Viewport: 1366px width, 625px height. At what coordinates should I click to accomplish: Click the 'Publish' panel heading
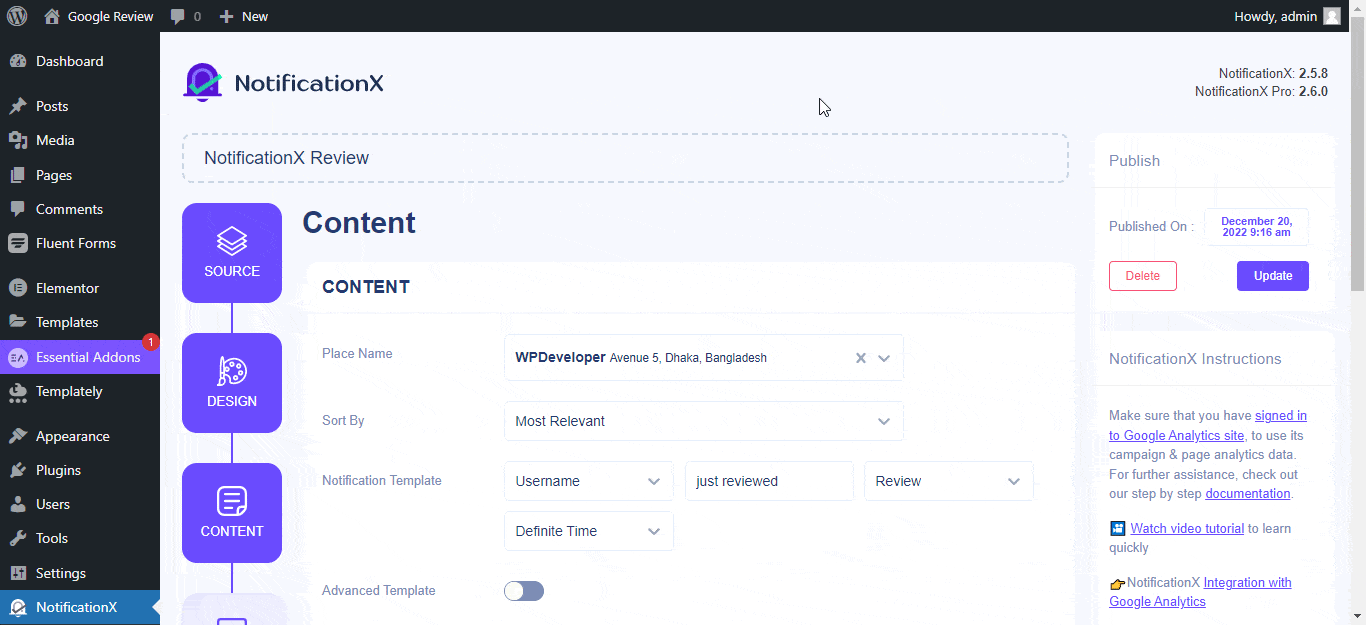click(1134, 161)
